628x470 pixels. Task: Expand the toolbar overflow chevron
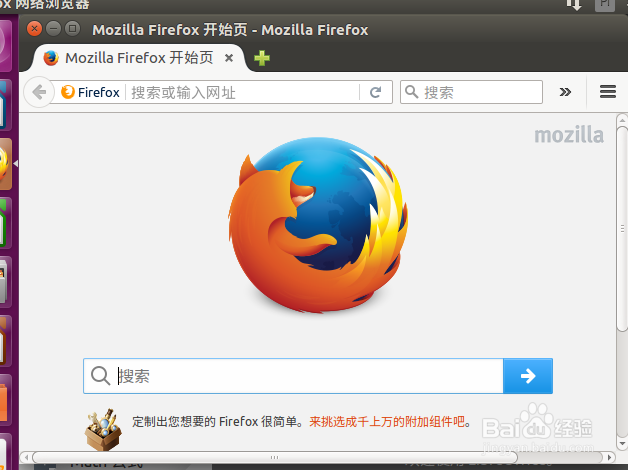(565, 92)
